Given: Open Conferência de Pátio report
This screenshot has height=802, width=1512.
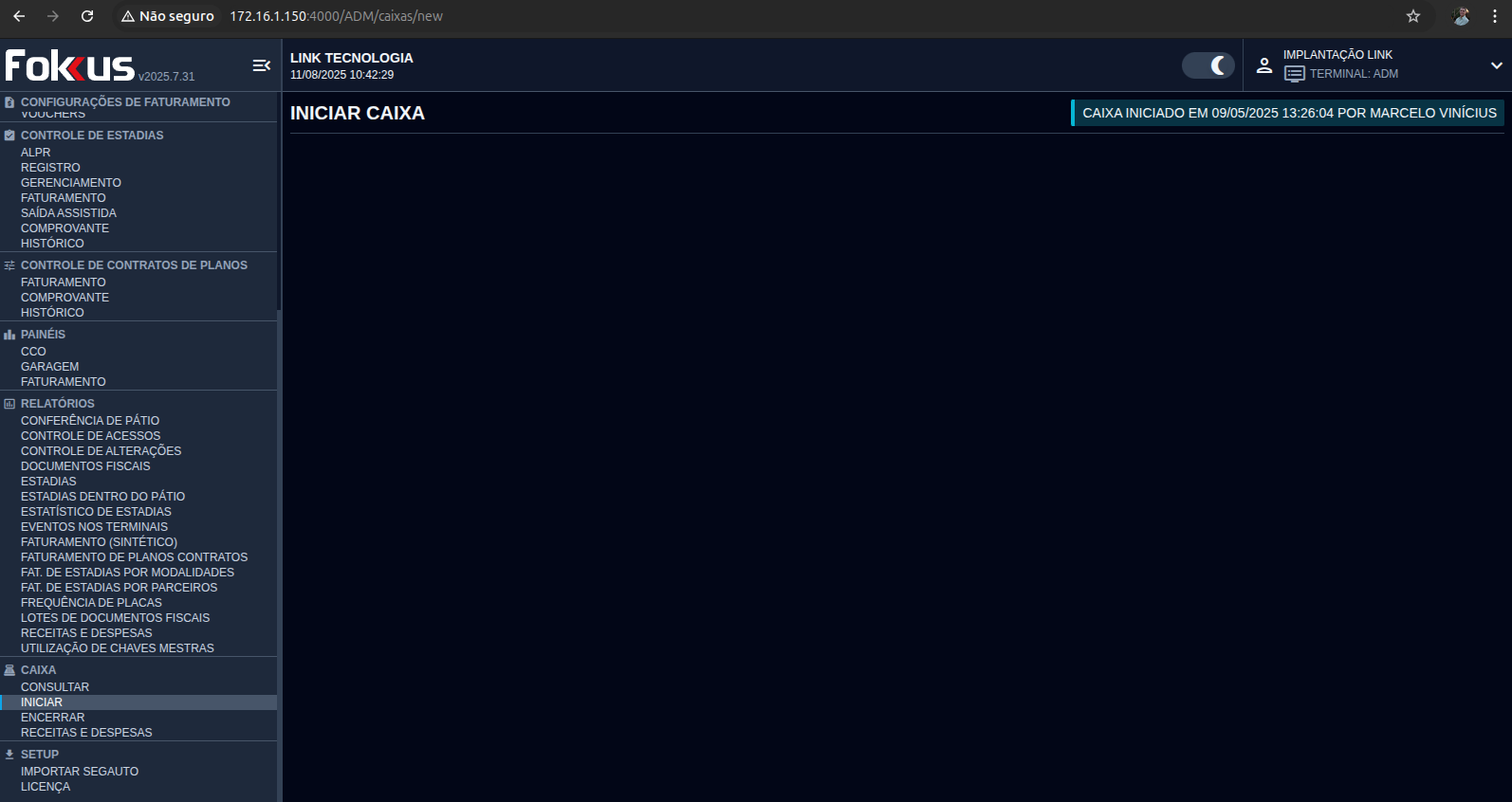Looking at the screenshot, I should [90, 421].
